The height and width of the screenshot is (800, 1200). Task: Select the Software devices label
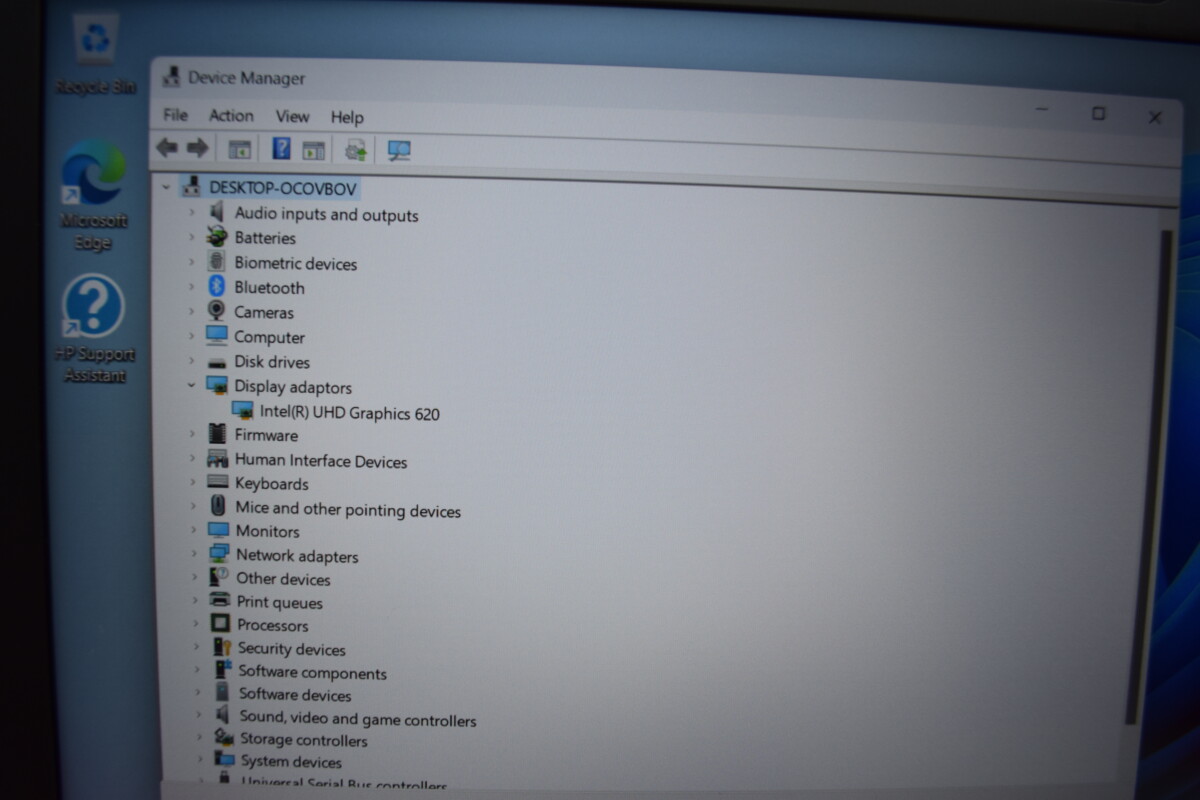coord(295,695)
